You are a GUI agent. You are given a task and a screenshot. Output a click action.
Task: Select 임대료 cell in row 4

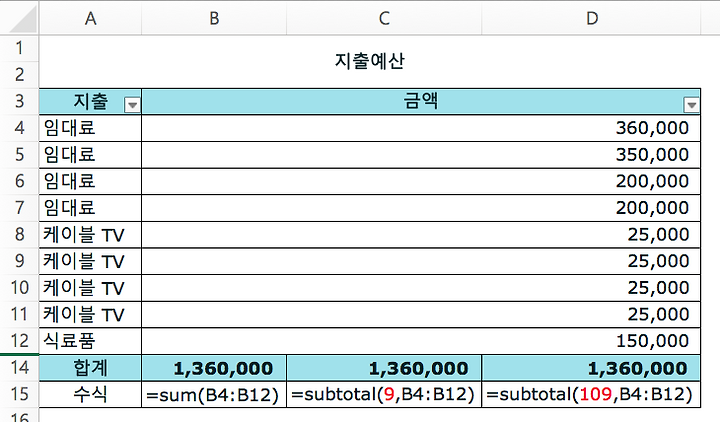[x=90, y=128]
